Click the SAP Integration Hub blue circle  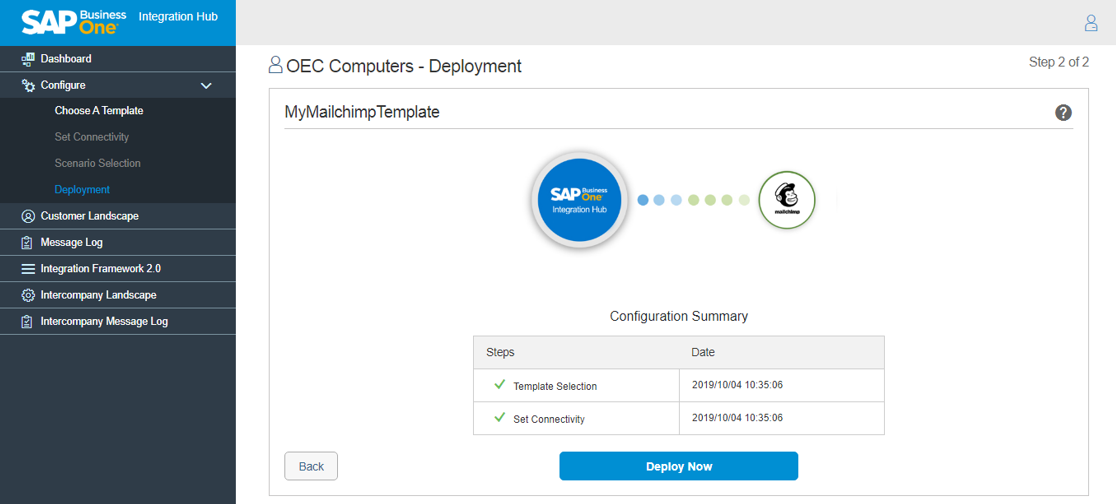pyautogui.click(x=580, y=200)
